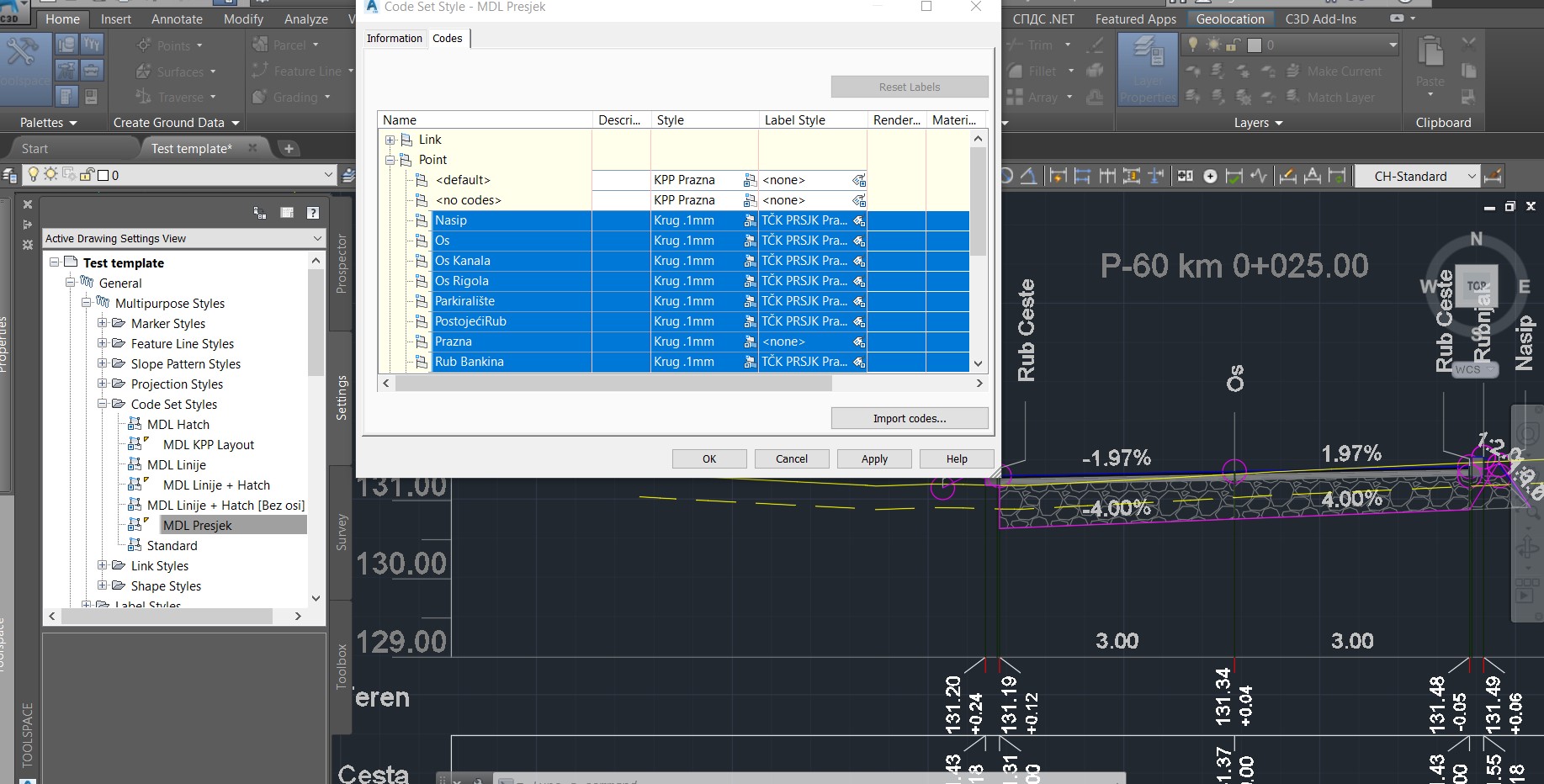Switch to the Information tab
This screenshot has width=1544, height=784.
tap(394, 38)
